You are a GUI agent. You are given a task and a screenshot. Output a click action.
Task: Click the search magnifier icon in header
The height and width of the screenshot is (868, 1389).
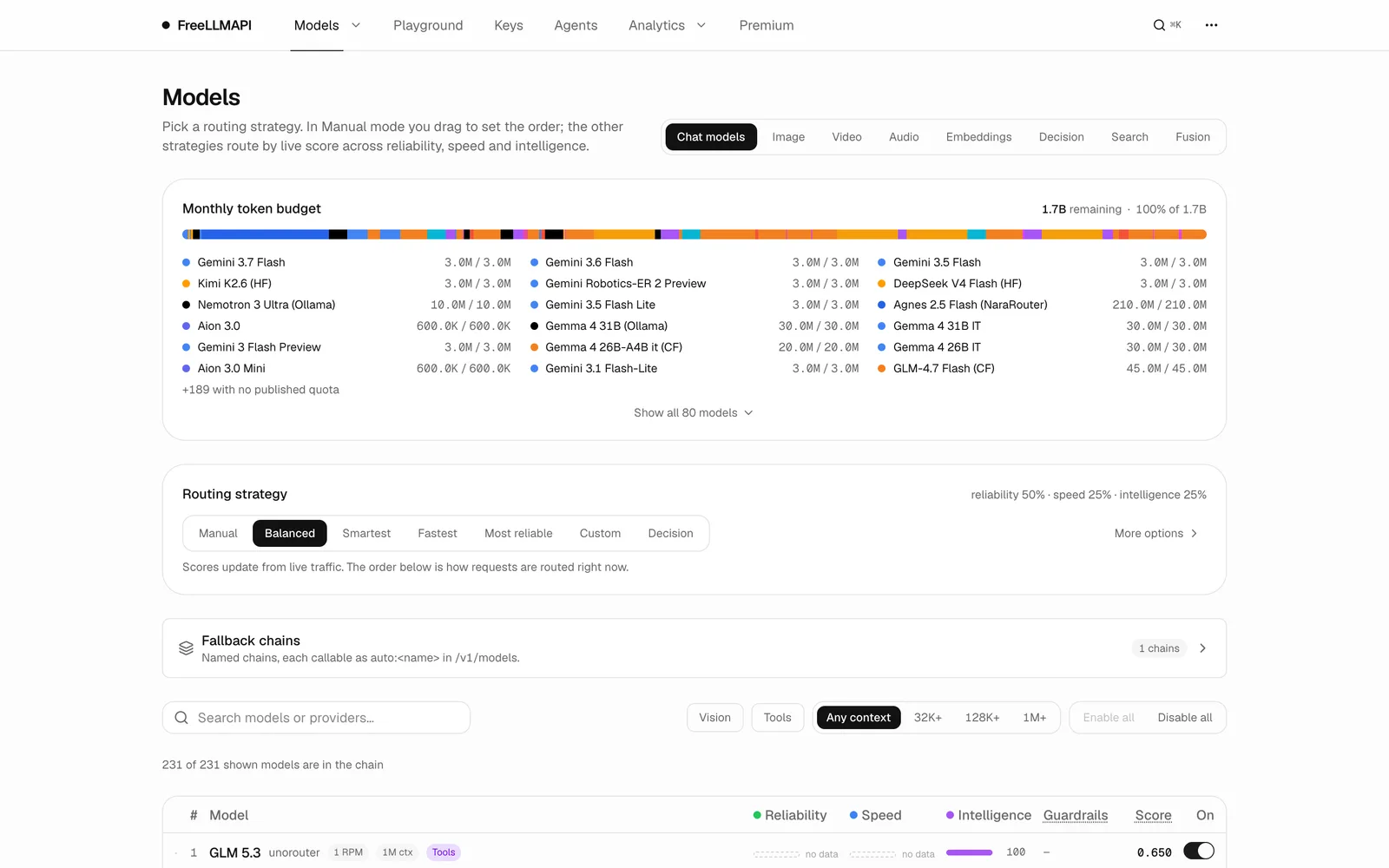click(x=1159, y=25)
